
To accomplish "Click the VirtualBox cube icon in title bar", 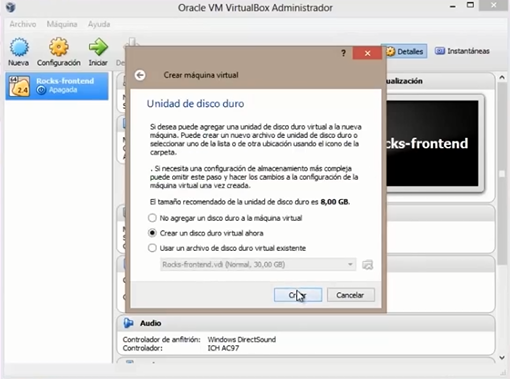I will (10, 7).
